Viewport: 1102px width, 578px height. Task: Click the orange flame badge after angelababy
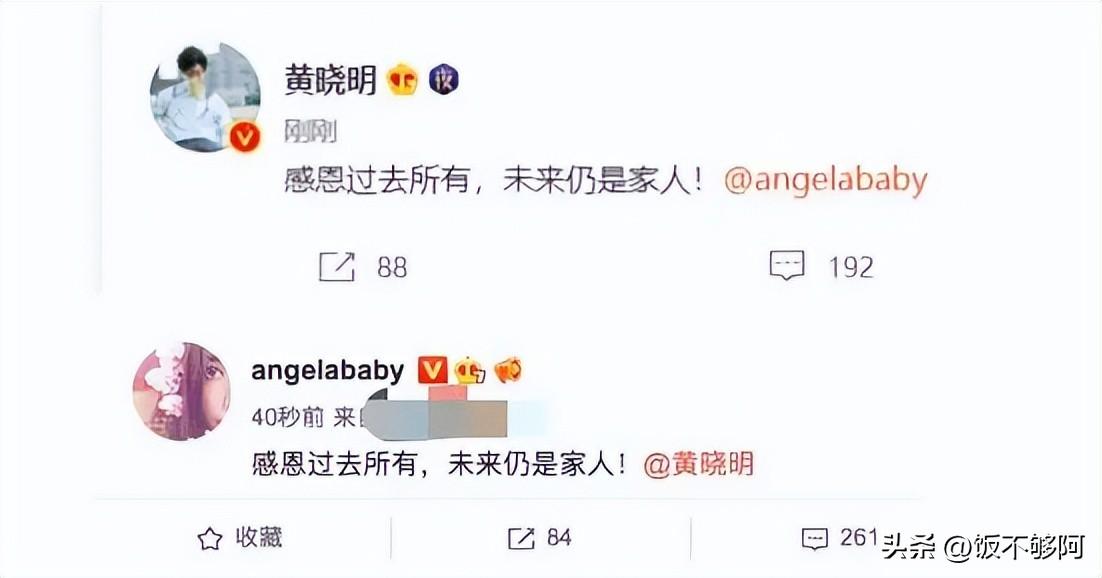507,370
